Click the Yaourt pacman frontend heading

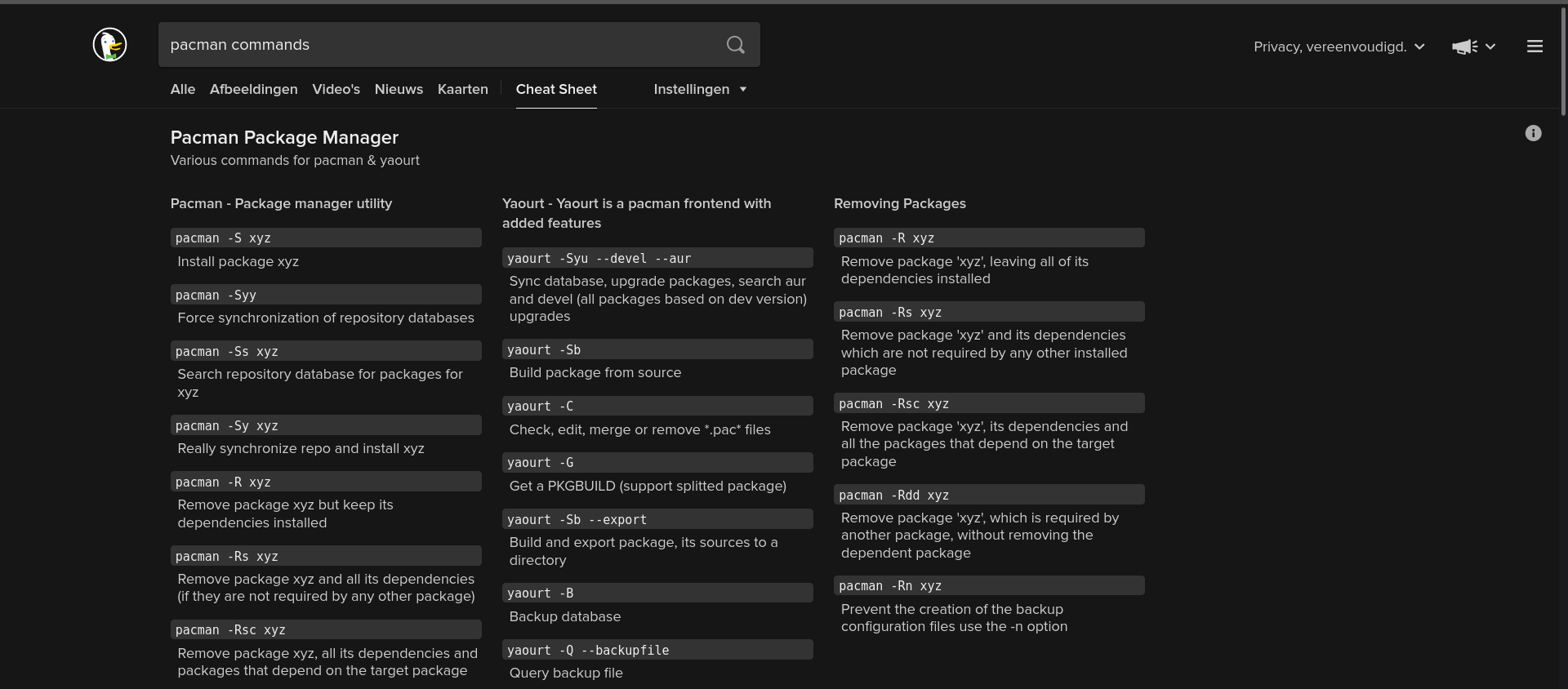636,213
